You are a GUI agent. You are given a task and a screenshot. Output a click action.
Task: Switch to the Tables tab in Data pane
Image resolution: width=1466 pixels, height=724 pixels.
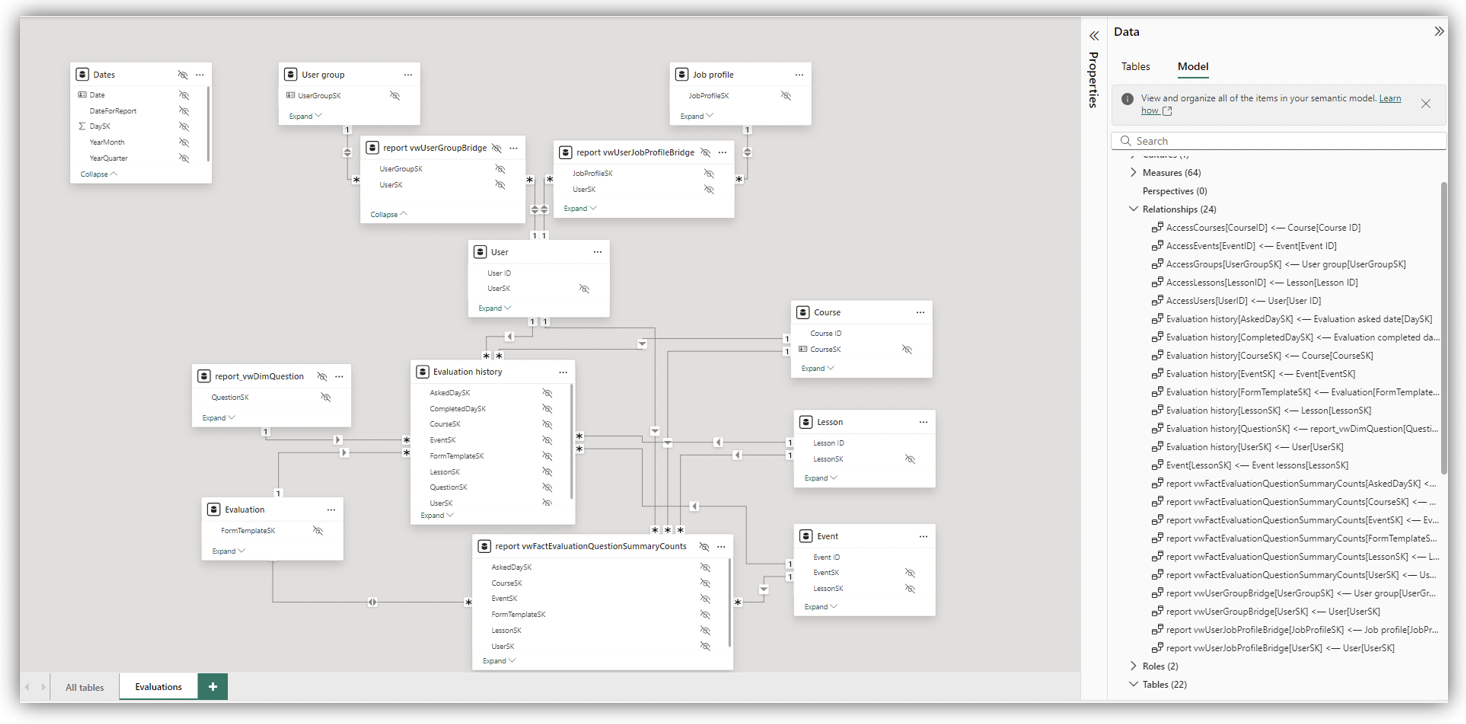coord(1135,67)
